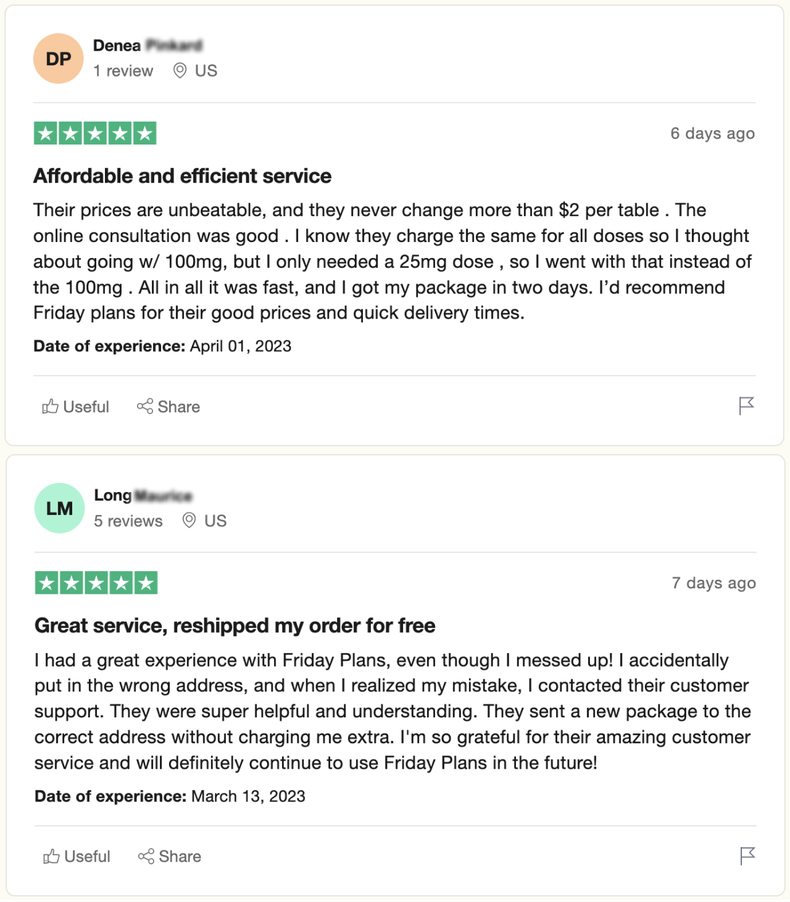The image size is (790, 902).
Task: Open Denea's profile via her avatar
Action: 59,58
